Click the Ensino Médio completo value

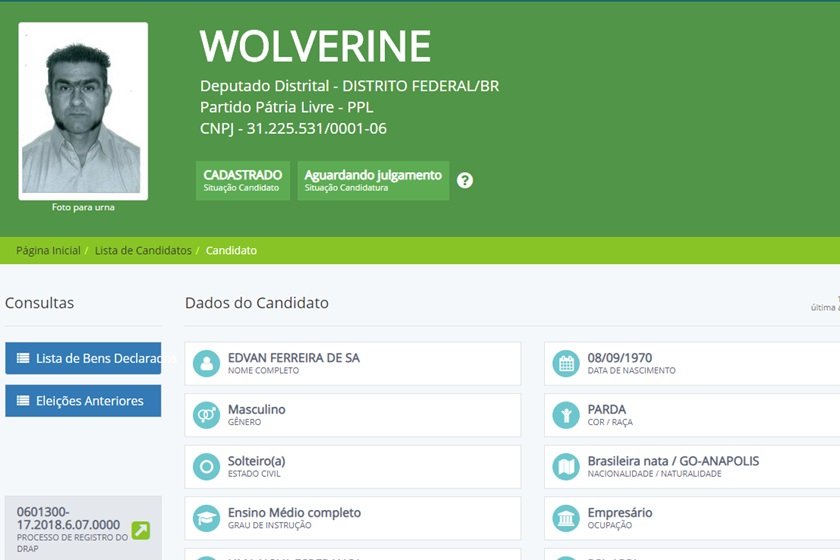(x=294, y=513)
